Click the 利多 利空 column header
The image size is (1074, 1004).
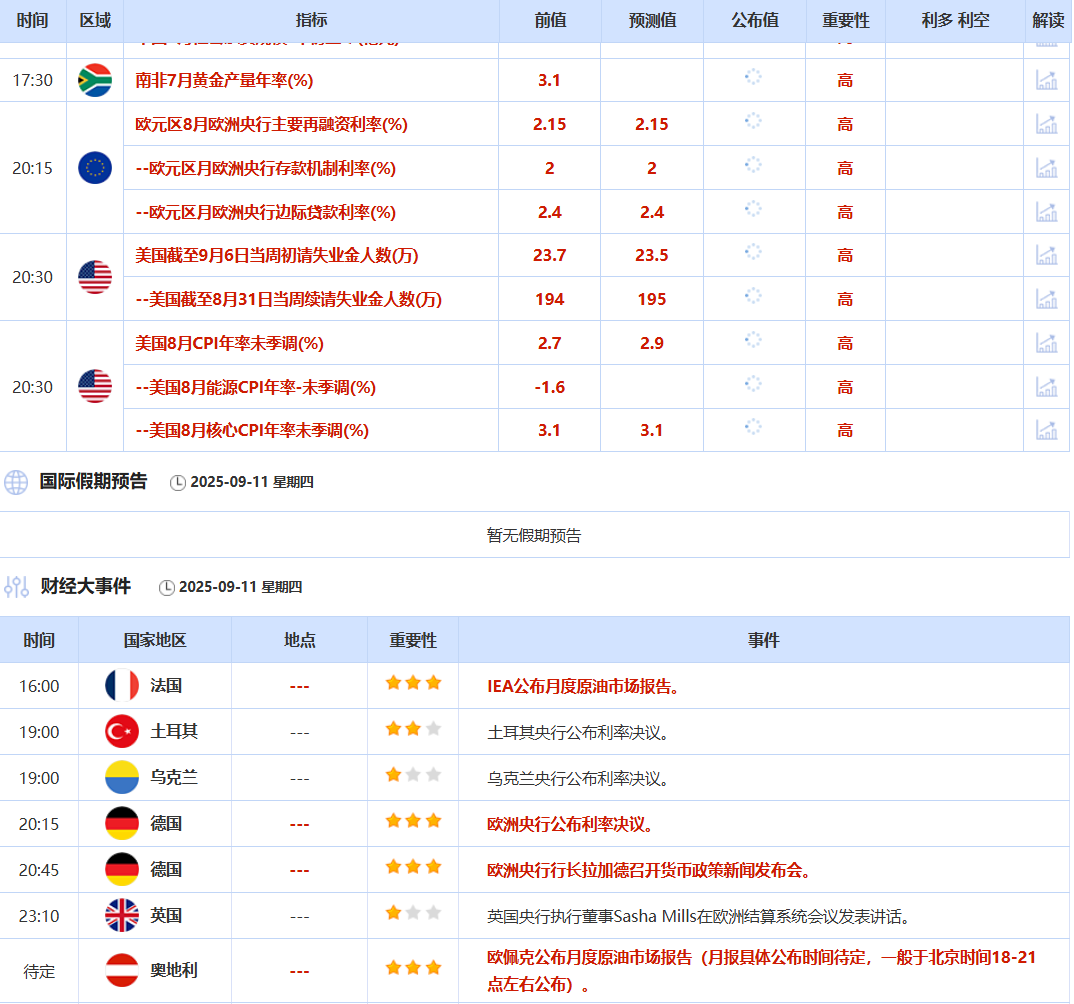click(x=955, y=21)
